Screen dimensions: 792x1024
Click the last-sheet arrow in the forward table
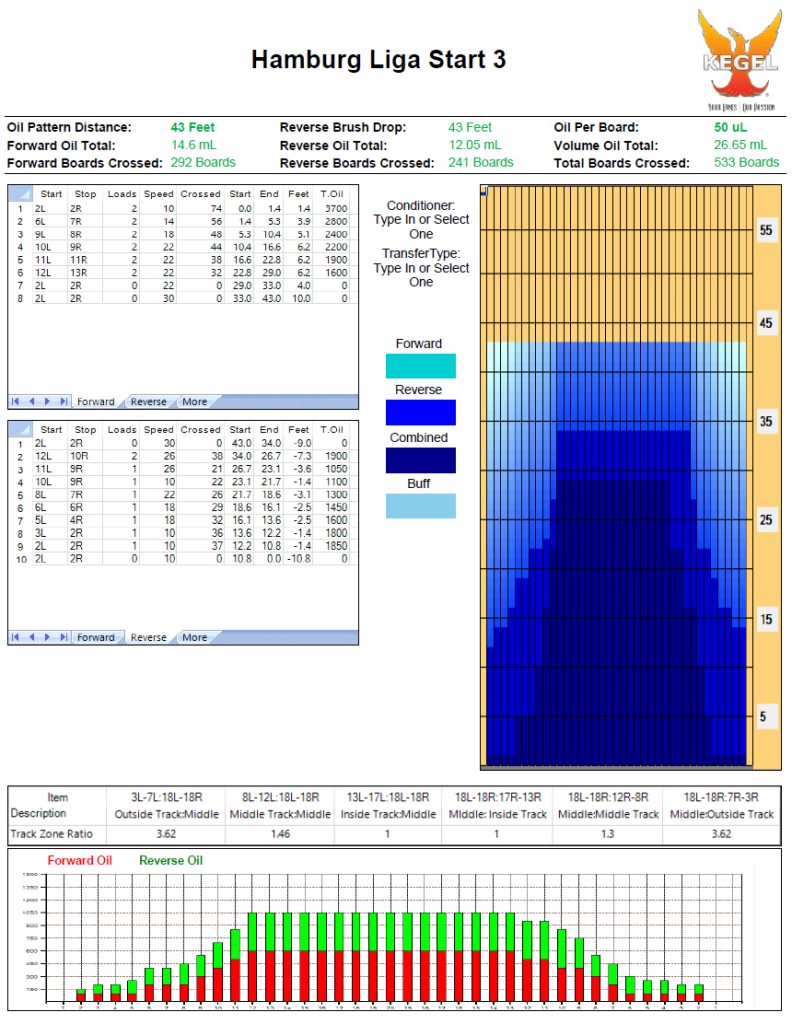click(64, 401)
